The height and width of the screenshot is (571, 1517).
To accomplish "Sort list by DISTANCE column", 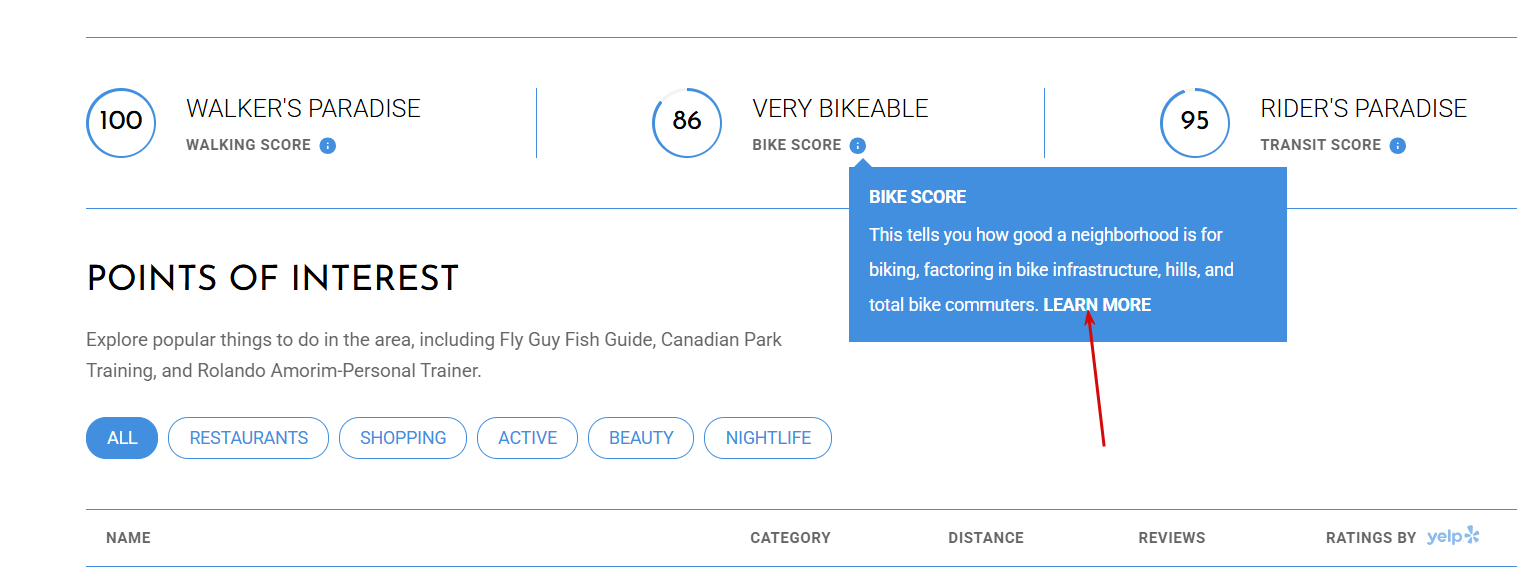I will click(x=986, y=538).
